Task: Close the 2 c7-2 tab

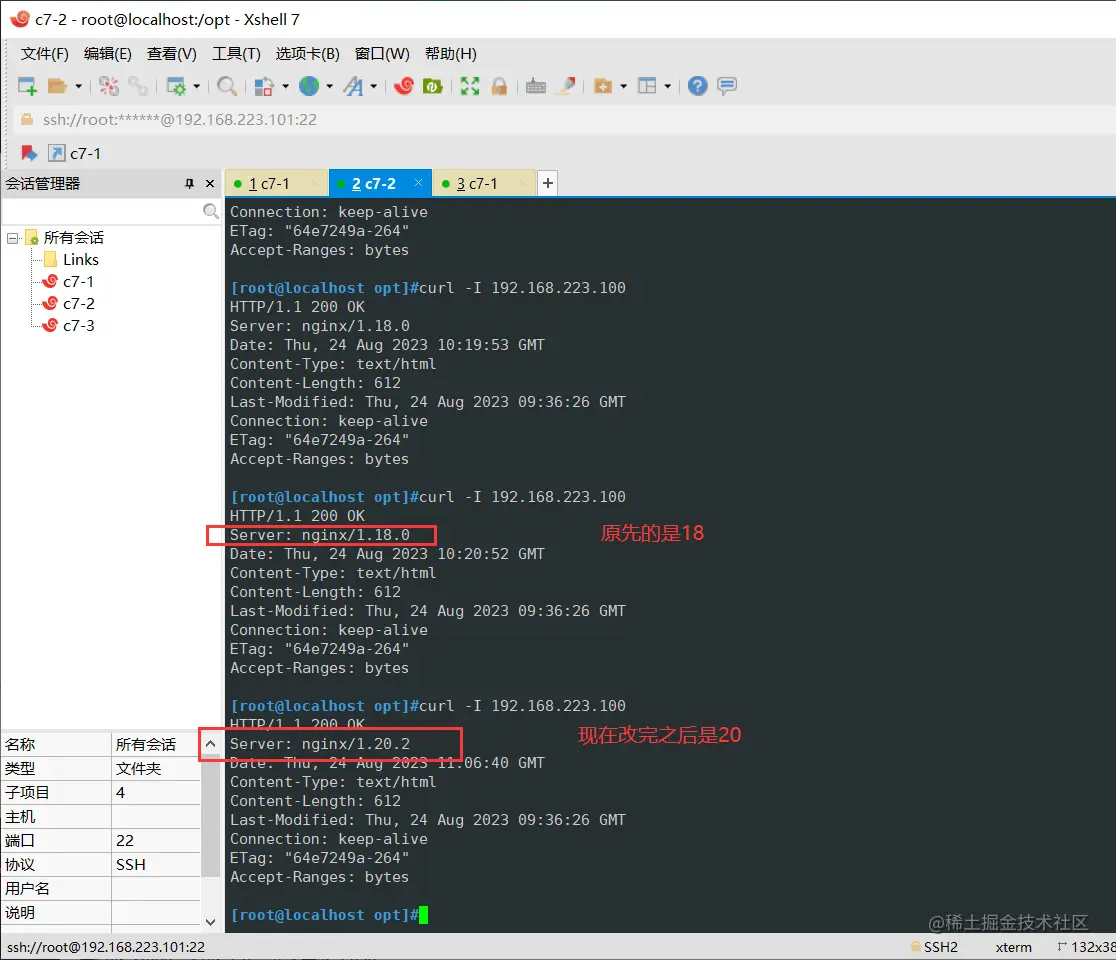Action: (418, 183)
